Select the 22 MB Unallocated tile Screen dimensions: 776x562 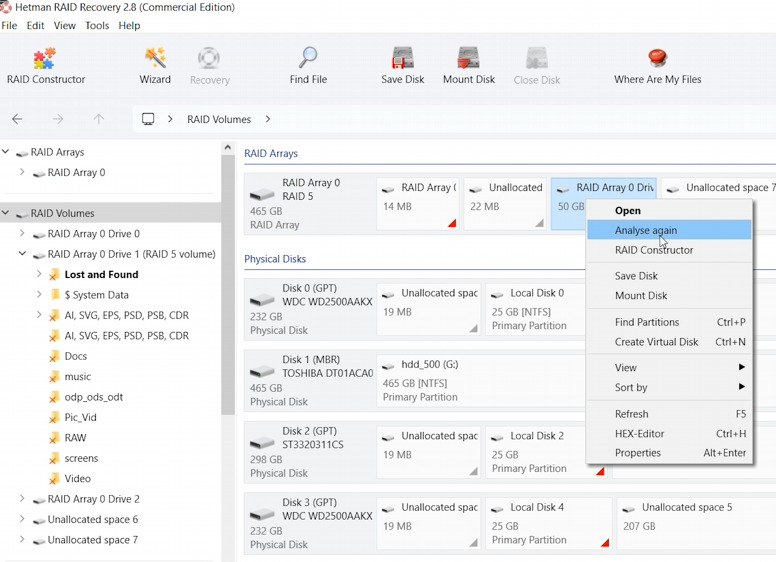[505, 203]
